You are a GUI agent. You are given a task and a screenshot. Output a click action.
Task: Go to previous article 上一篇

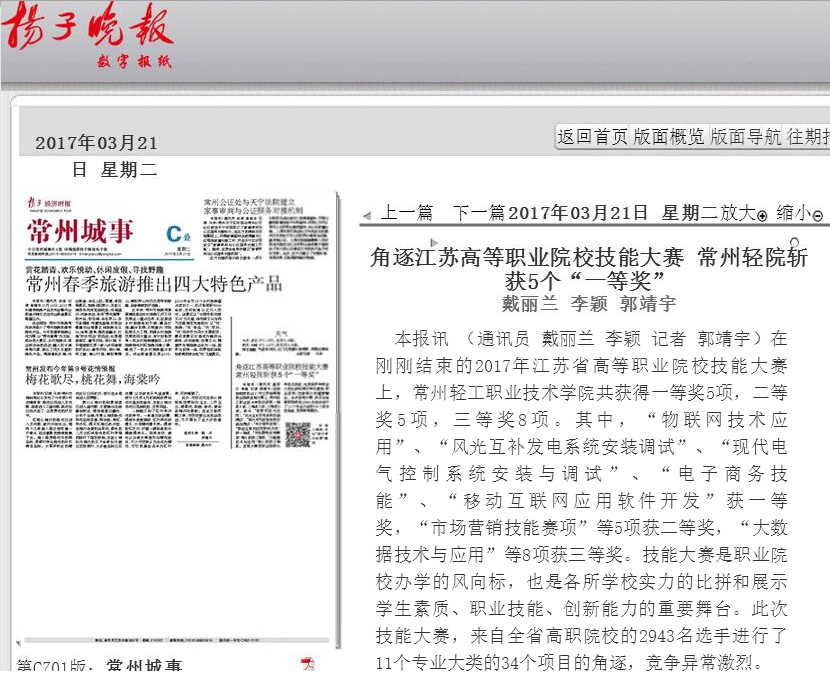click(x=407, y=213)
